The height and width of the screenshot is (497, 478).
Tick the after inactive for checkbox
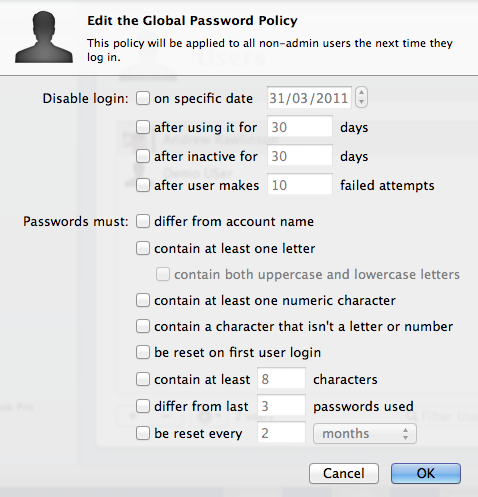point(143,156)
